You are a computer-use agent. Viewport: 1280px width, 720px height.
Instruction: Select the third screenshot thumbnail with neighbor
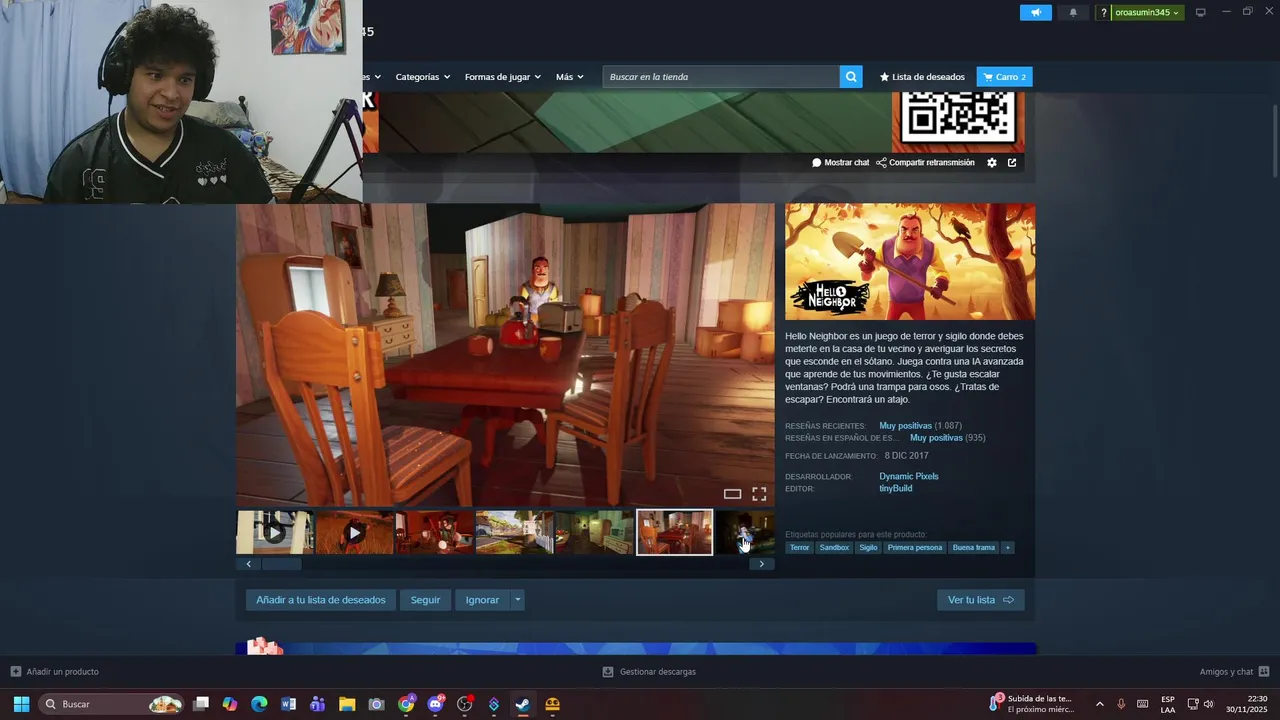pos(434,532)
